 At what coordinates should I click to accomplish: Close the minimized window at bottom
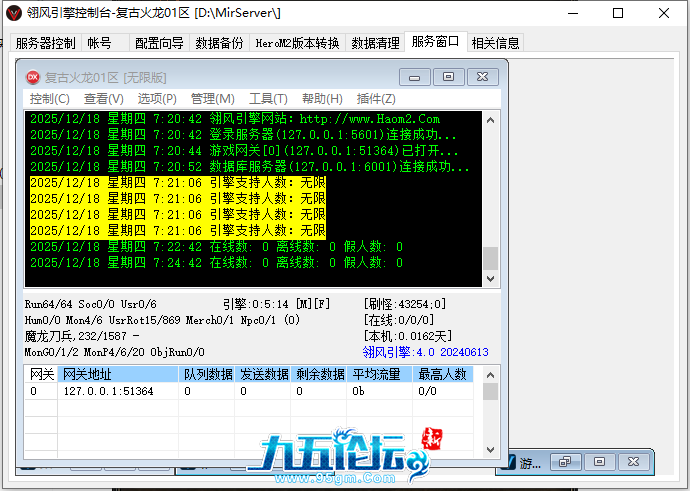pos(633,462)
